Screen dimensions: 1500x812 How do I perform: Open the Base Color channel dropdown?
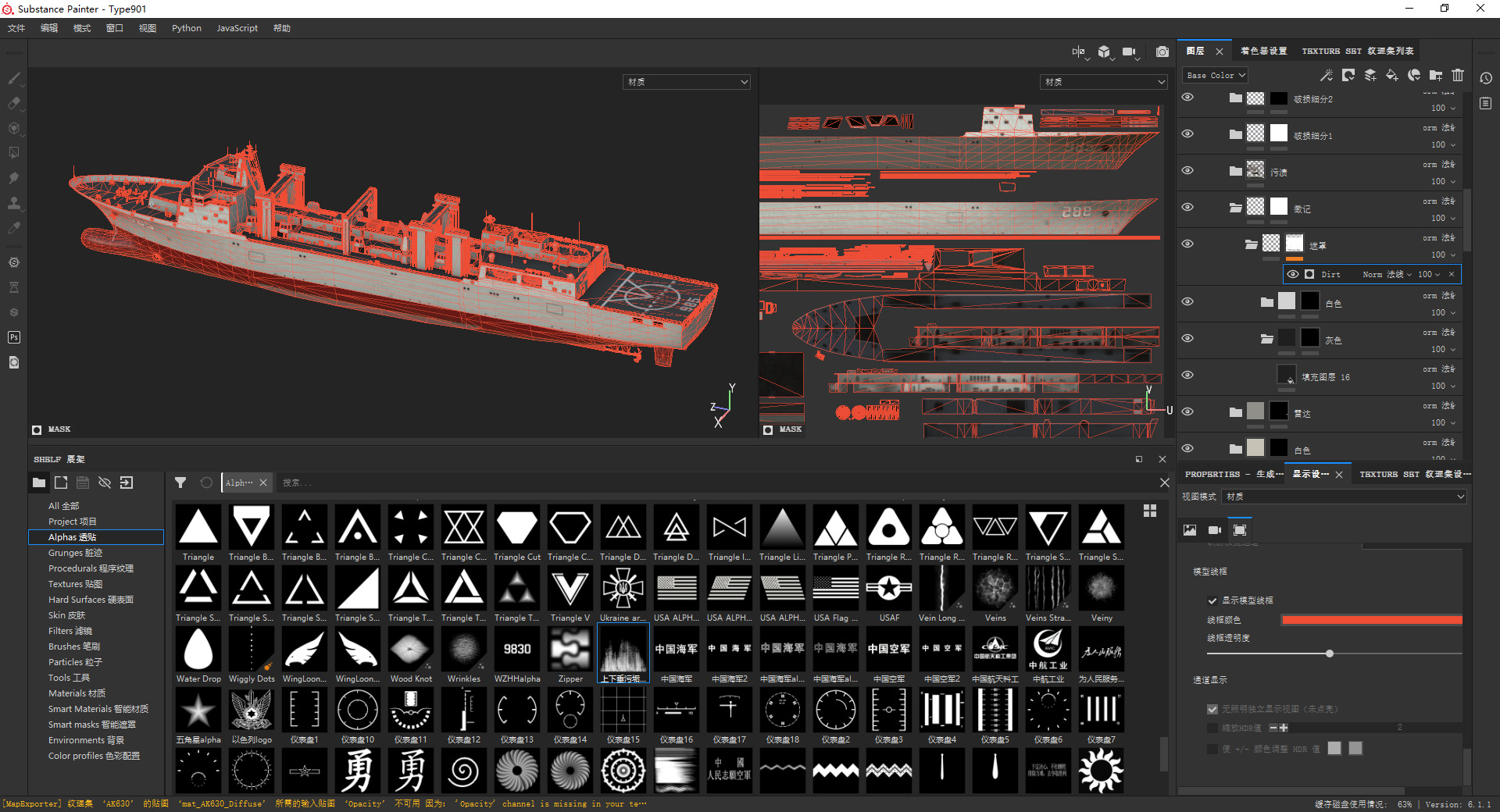[1216, 76]
